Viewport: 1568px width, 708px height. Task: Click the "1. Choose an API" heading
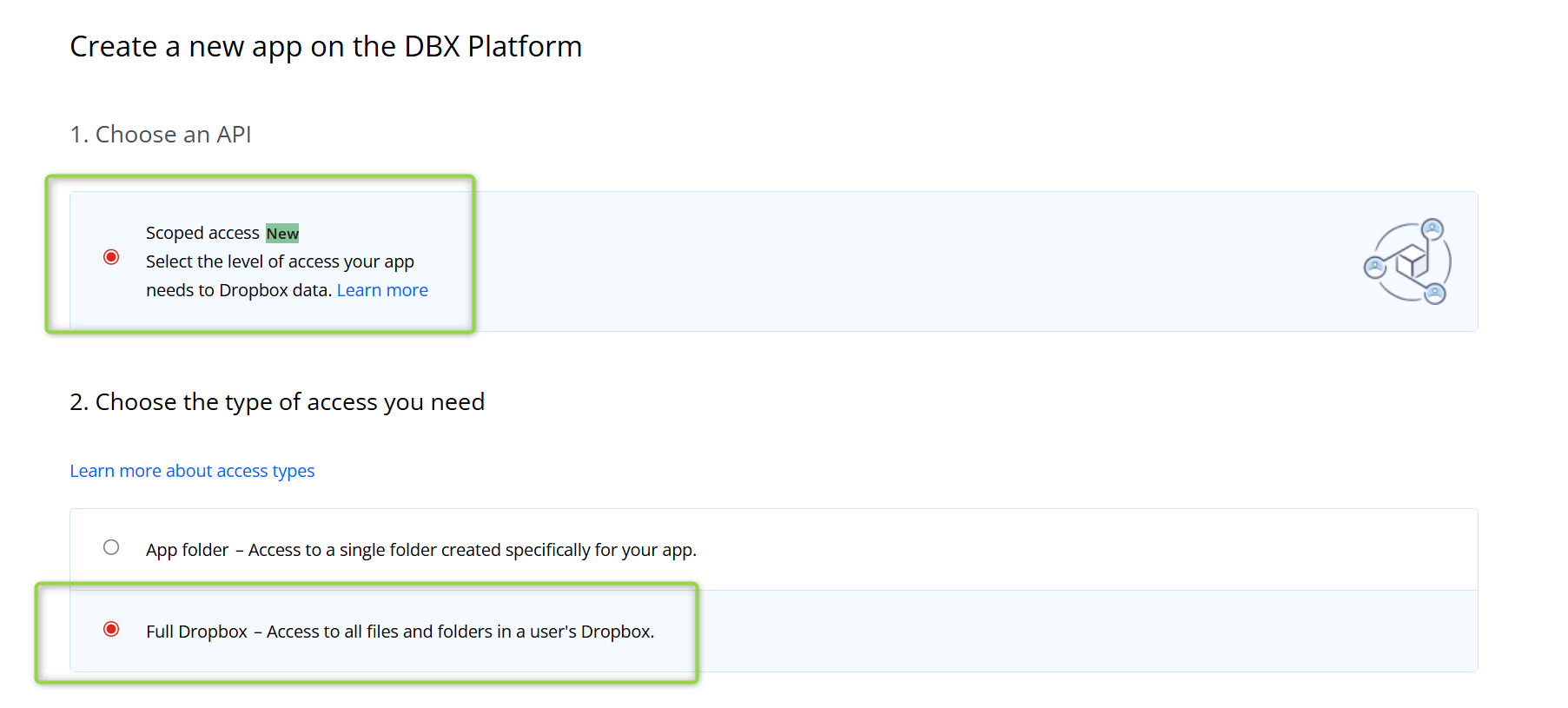pyautogui.click(x=161, y=135)
